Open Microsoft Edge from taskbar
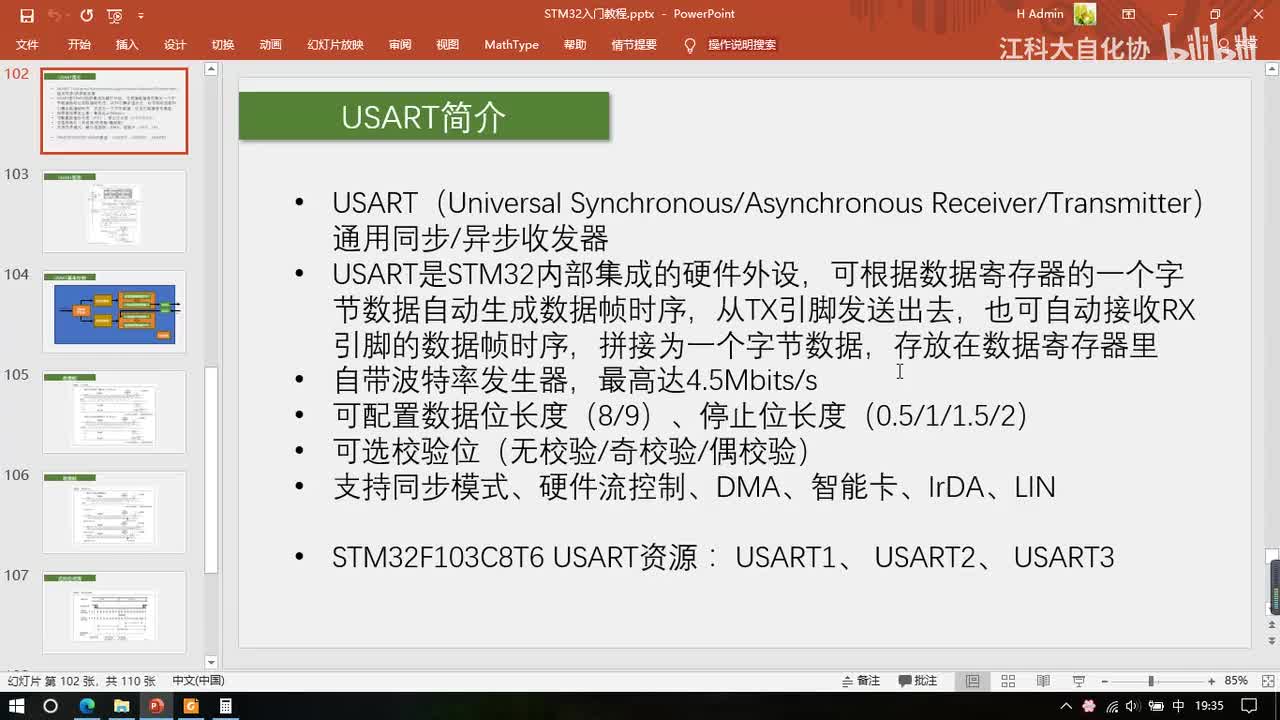 87,706
